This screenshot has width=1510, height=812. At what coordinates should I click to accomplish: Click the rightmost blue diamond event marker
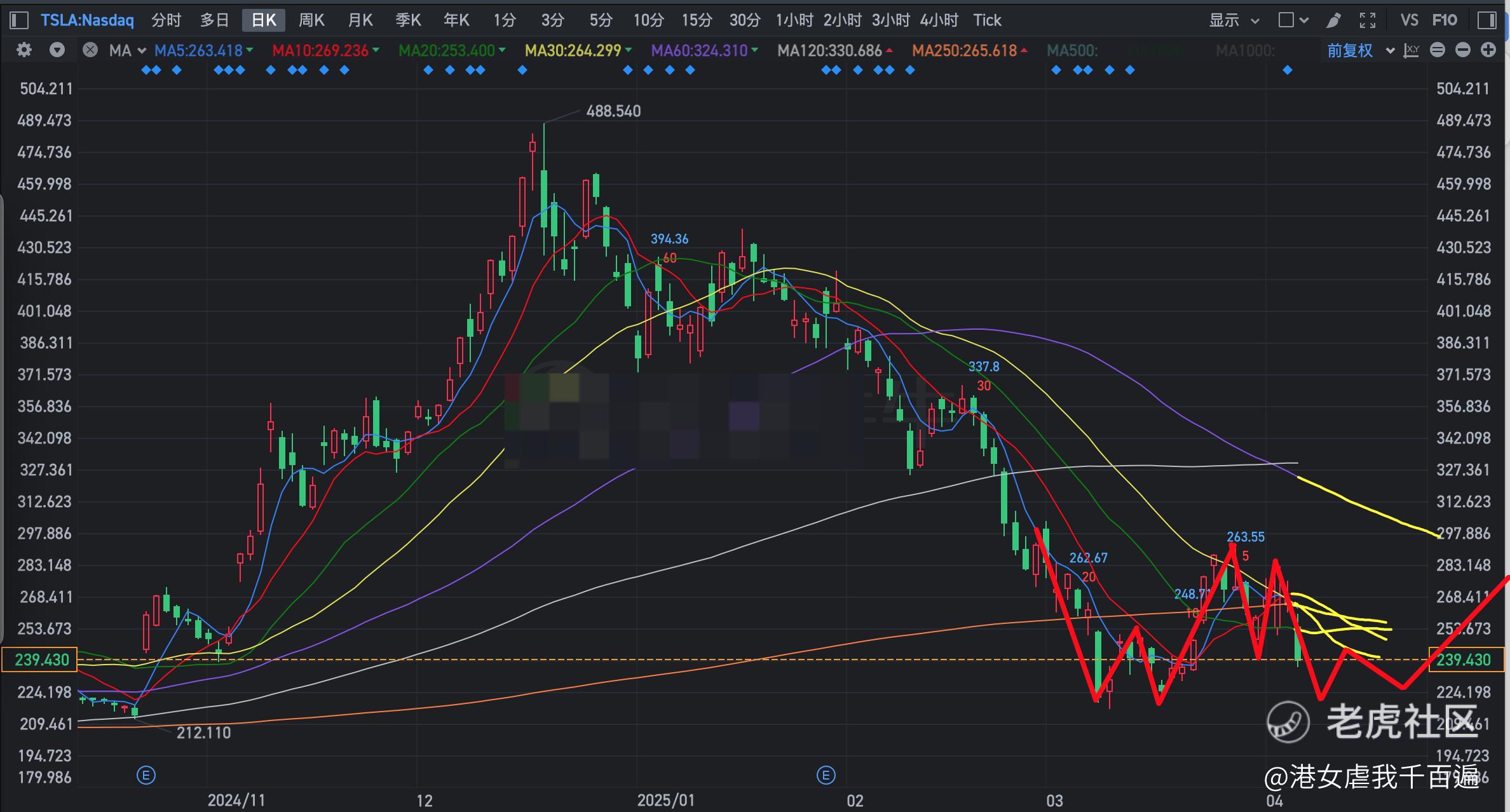[1288, 71]
